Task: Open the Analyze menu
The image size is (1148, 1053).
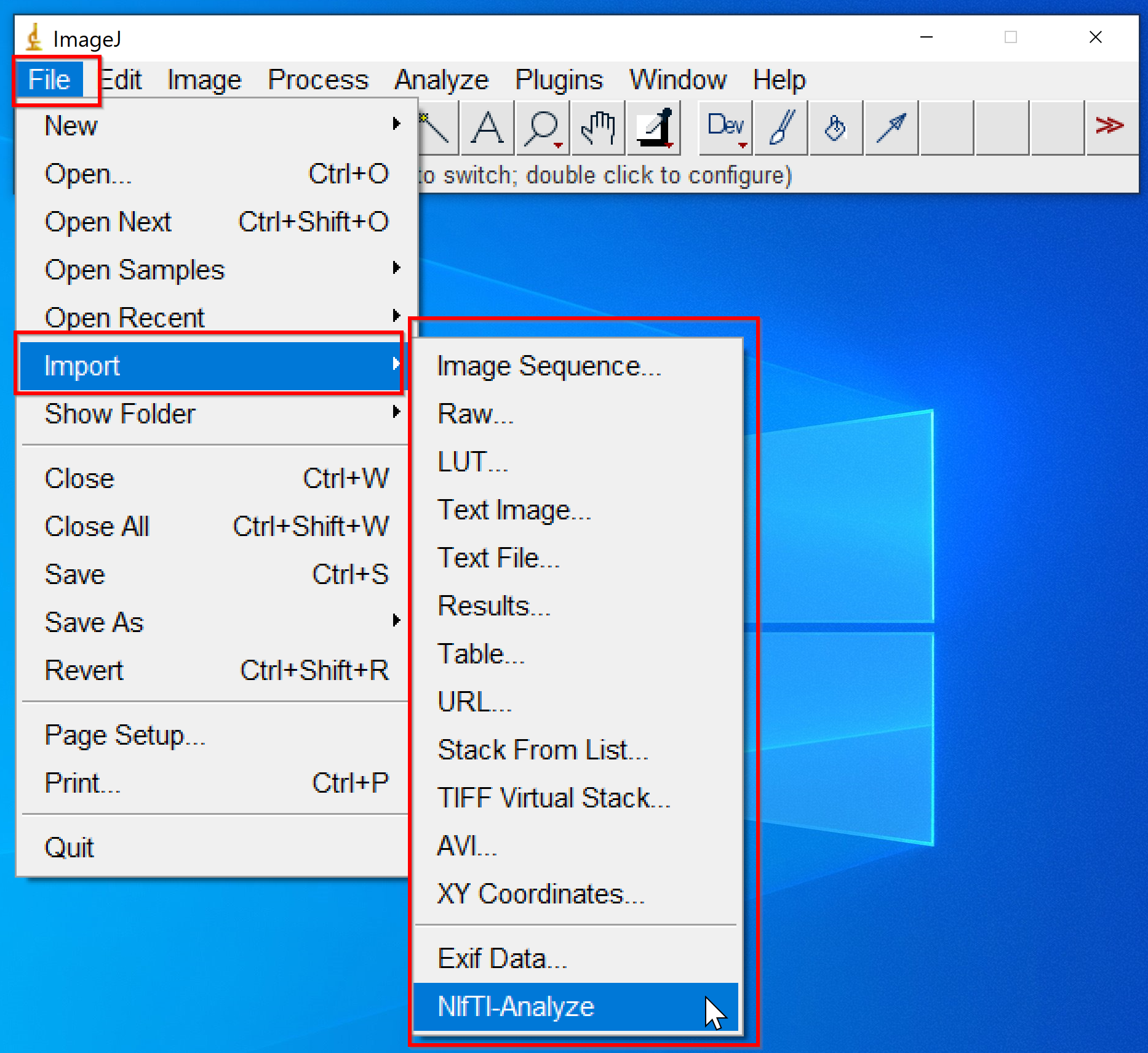Action: coord(441,80)
